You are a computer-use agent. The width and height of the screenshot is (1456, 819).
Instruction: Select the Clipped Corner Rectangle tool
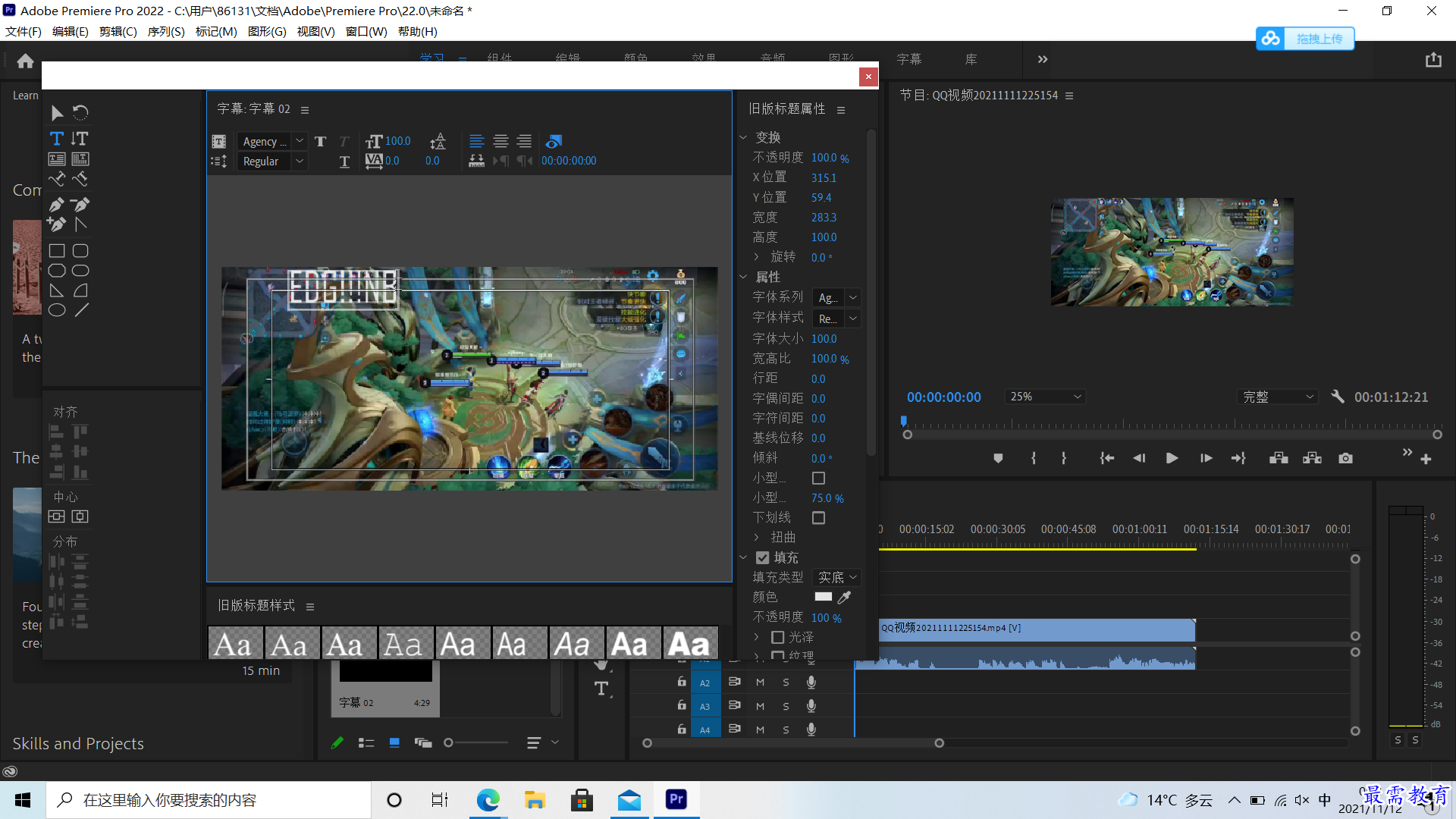57,270
